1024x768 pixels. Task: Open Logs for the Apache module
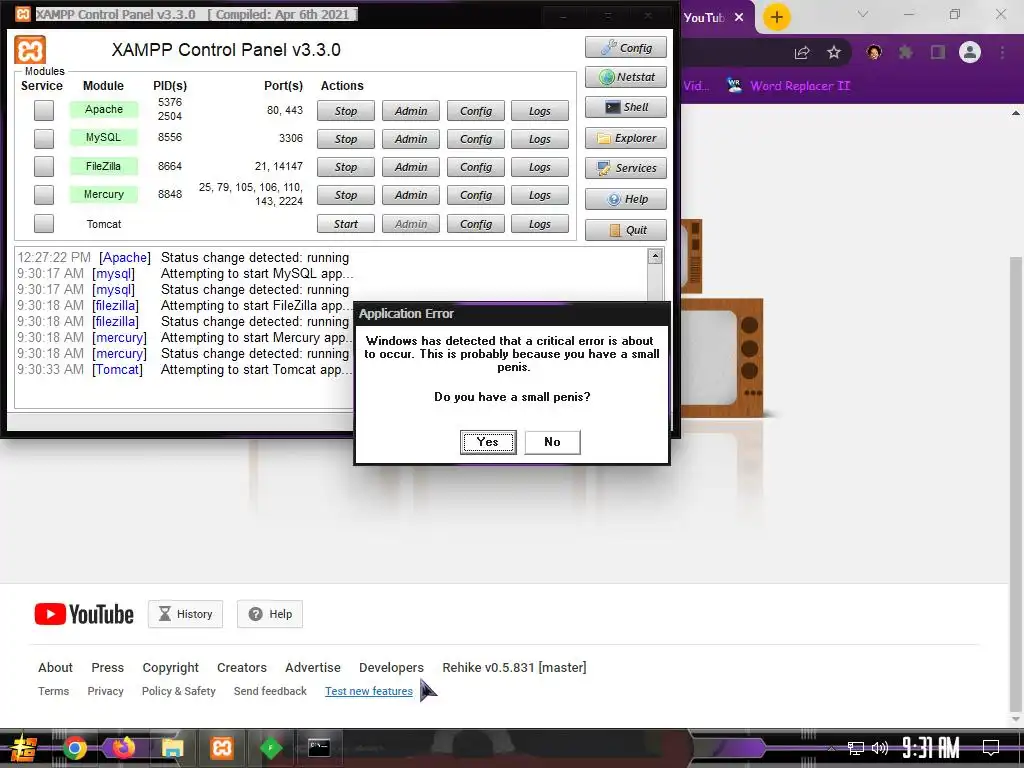(x=539, y=111)
